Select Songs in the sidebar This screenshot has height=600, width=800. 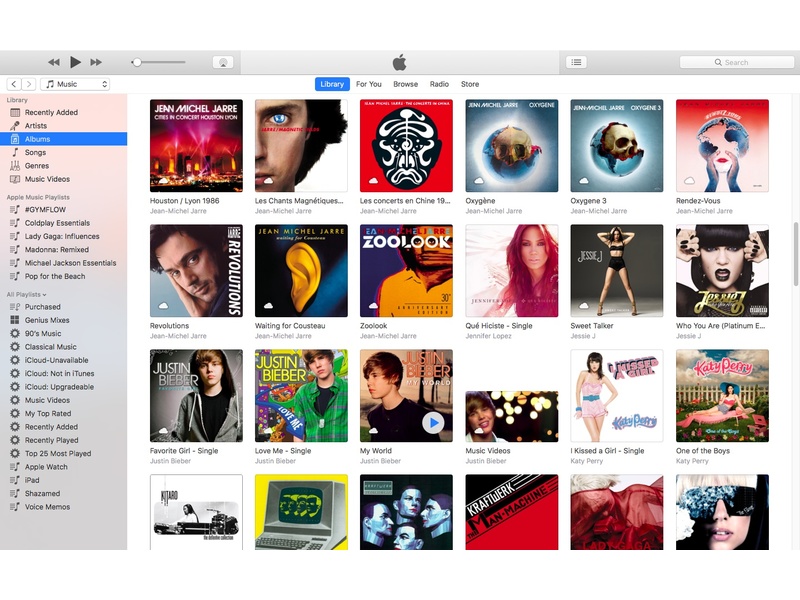(x=63, y=152)
